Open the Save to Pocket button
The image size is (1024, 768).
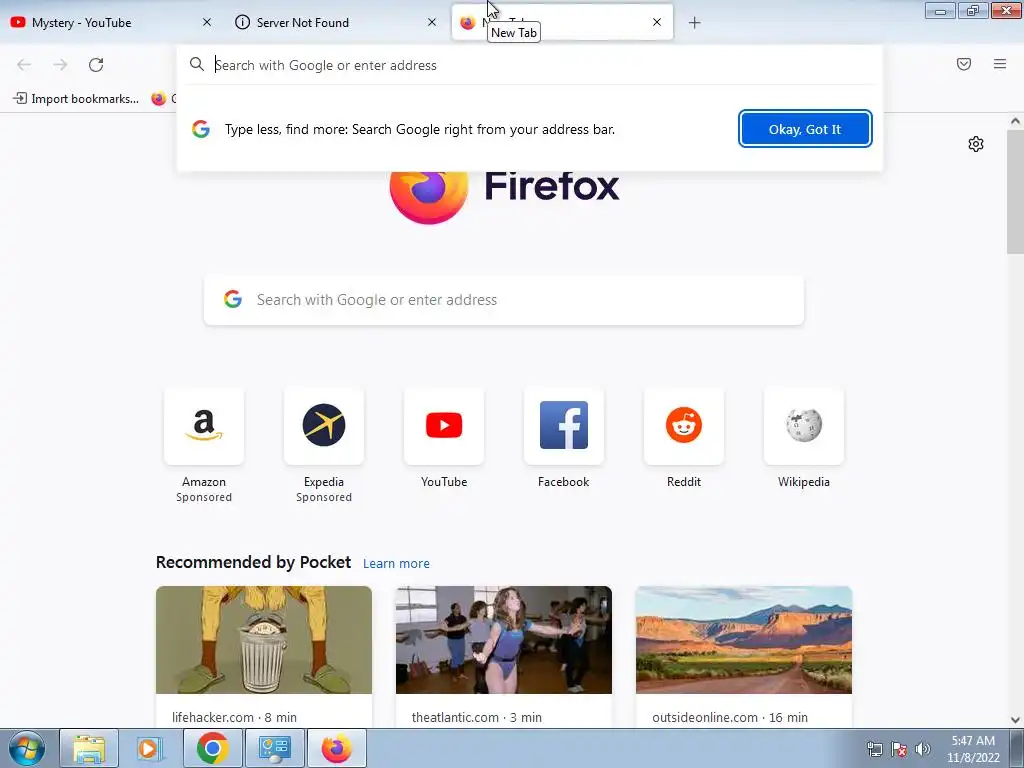click(964, 64)
